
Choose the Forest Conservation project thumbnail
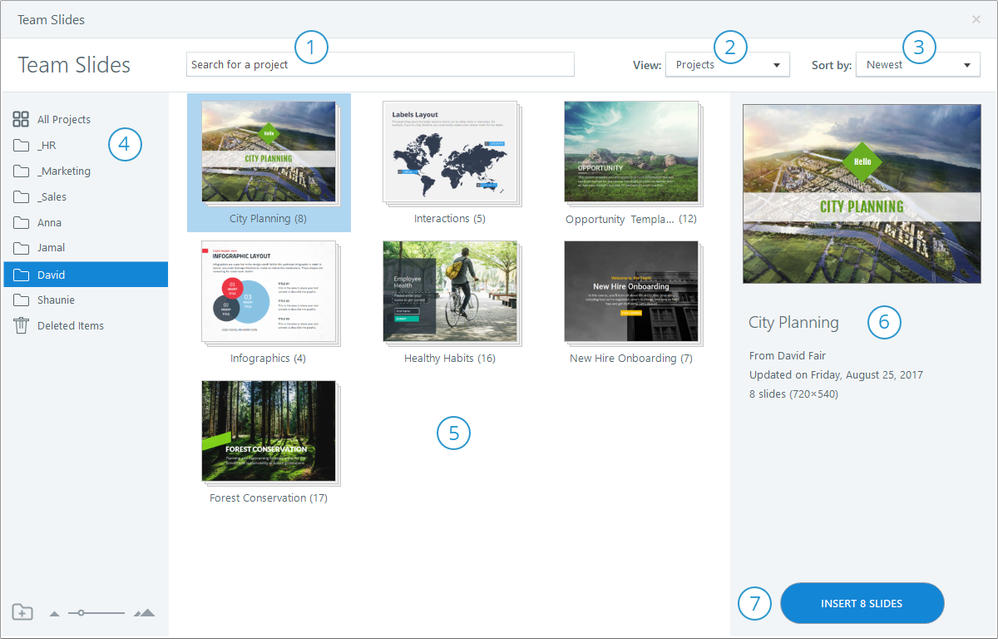coord(268,431)
